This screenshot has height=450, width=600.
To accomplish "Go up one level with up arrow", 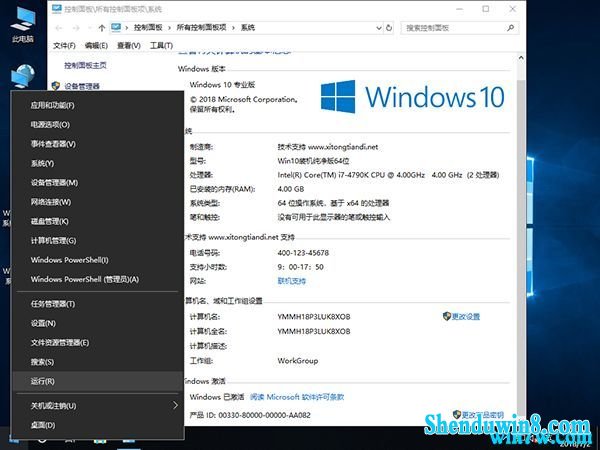I will click(x=102, y=28).
